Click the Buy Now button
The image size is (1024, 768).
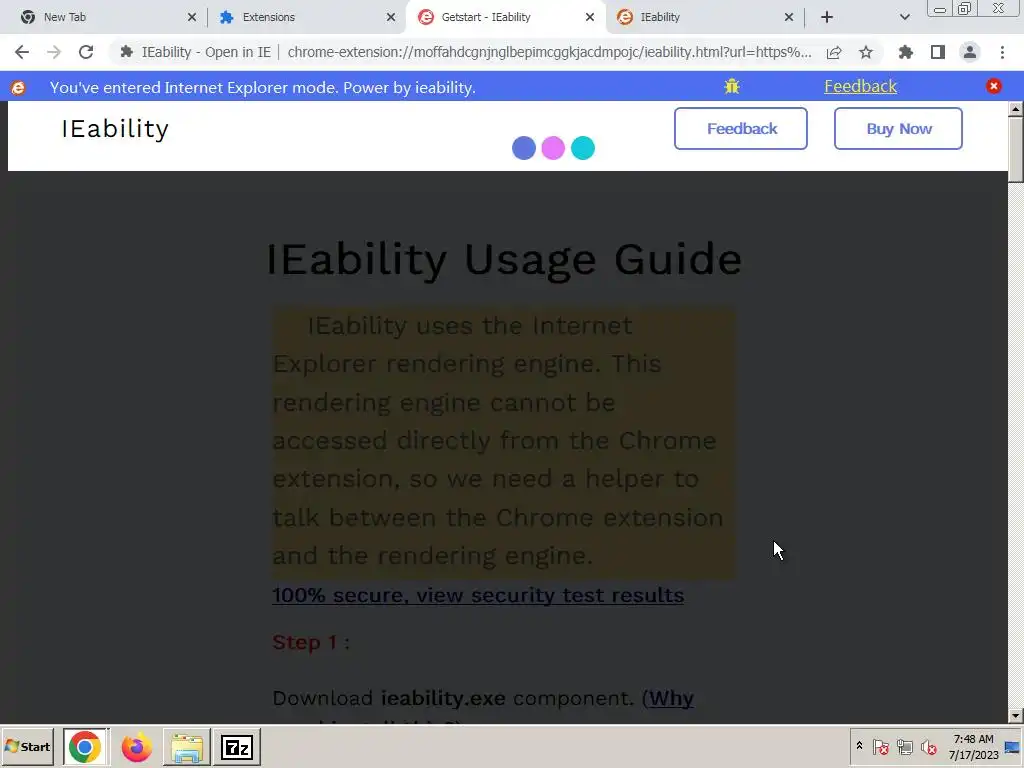898,129
